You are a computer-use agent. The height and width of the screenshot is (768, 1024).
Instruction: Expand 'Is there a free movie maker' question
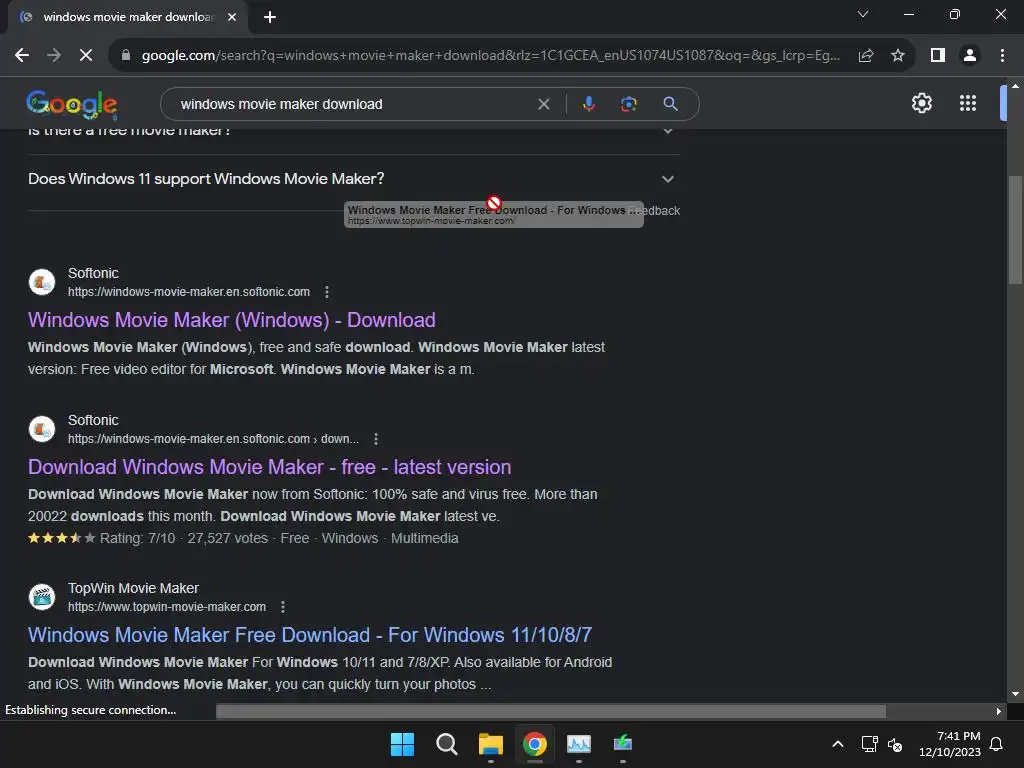[x=353, y=134]
